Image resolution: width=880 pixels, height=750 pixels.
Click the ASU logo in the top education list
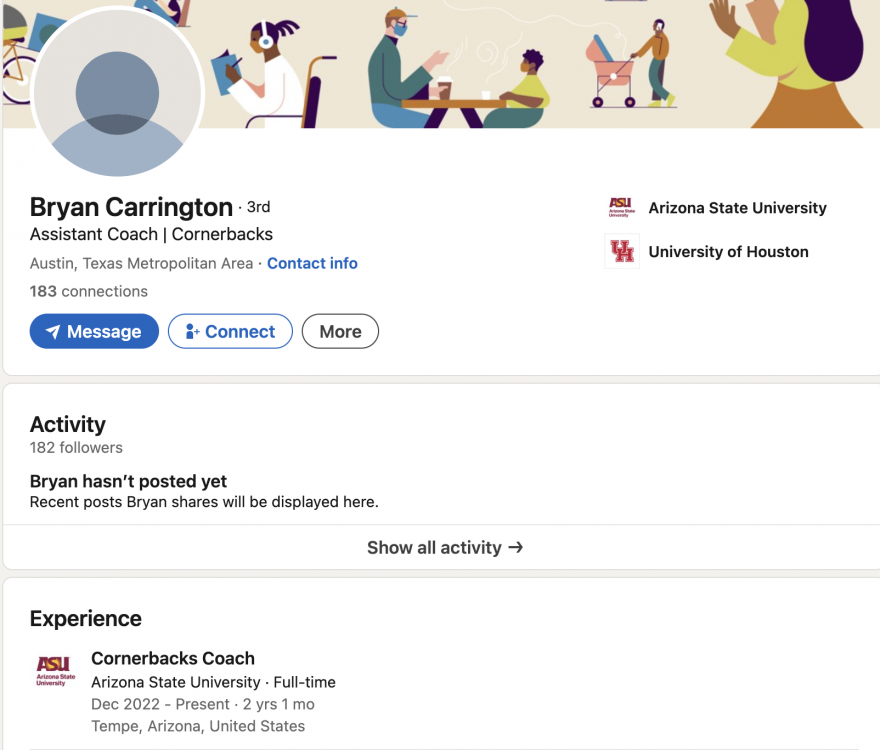(622, 208)
